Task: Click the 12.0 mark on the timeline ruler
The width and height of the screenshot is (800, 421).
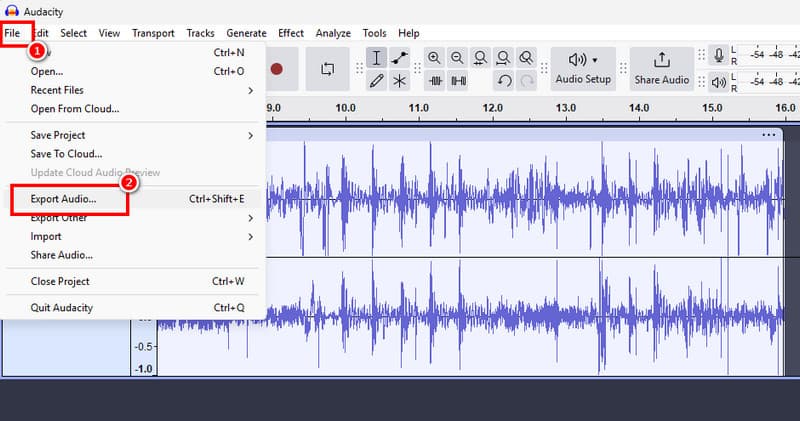Action: [492, 108]
